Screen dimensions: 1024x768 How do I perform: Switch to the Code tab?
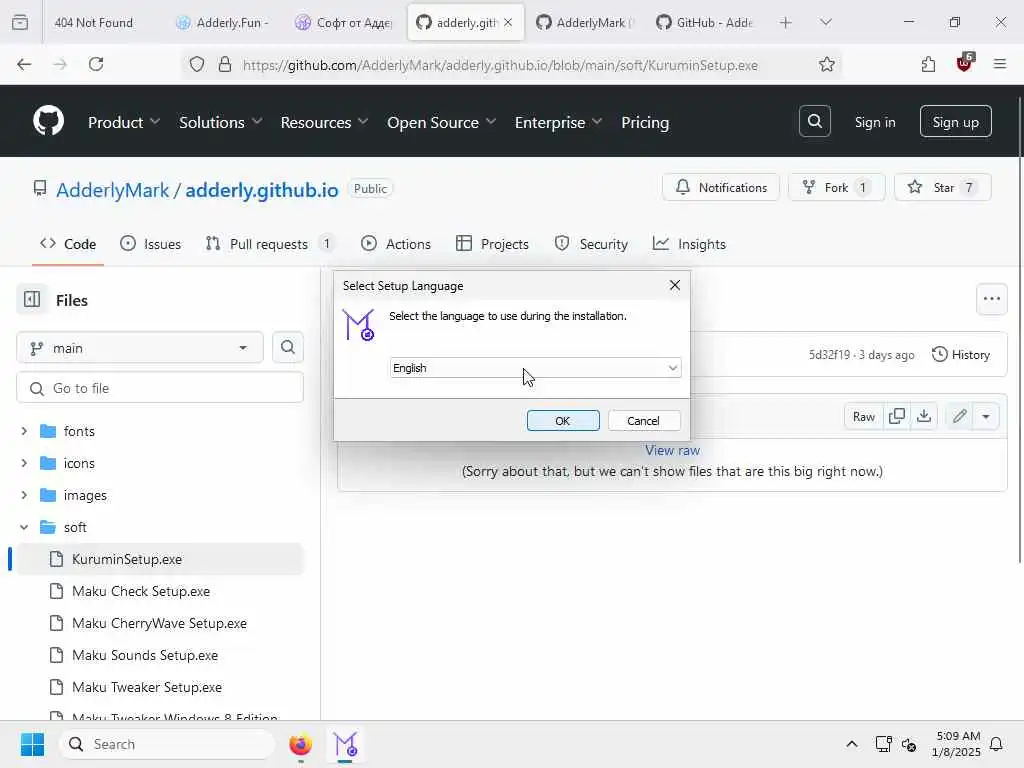(x=68, y=244)
